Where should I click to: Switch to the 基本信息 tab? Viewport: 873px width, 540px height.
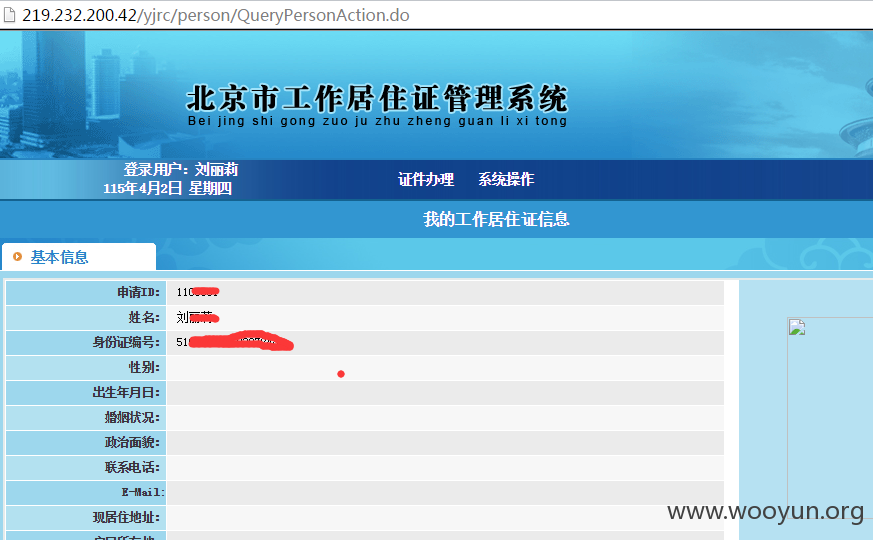coord(79,257)
